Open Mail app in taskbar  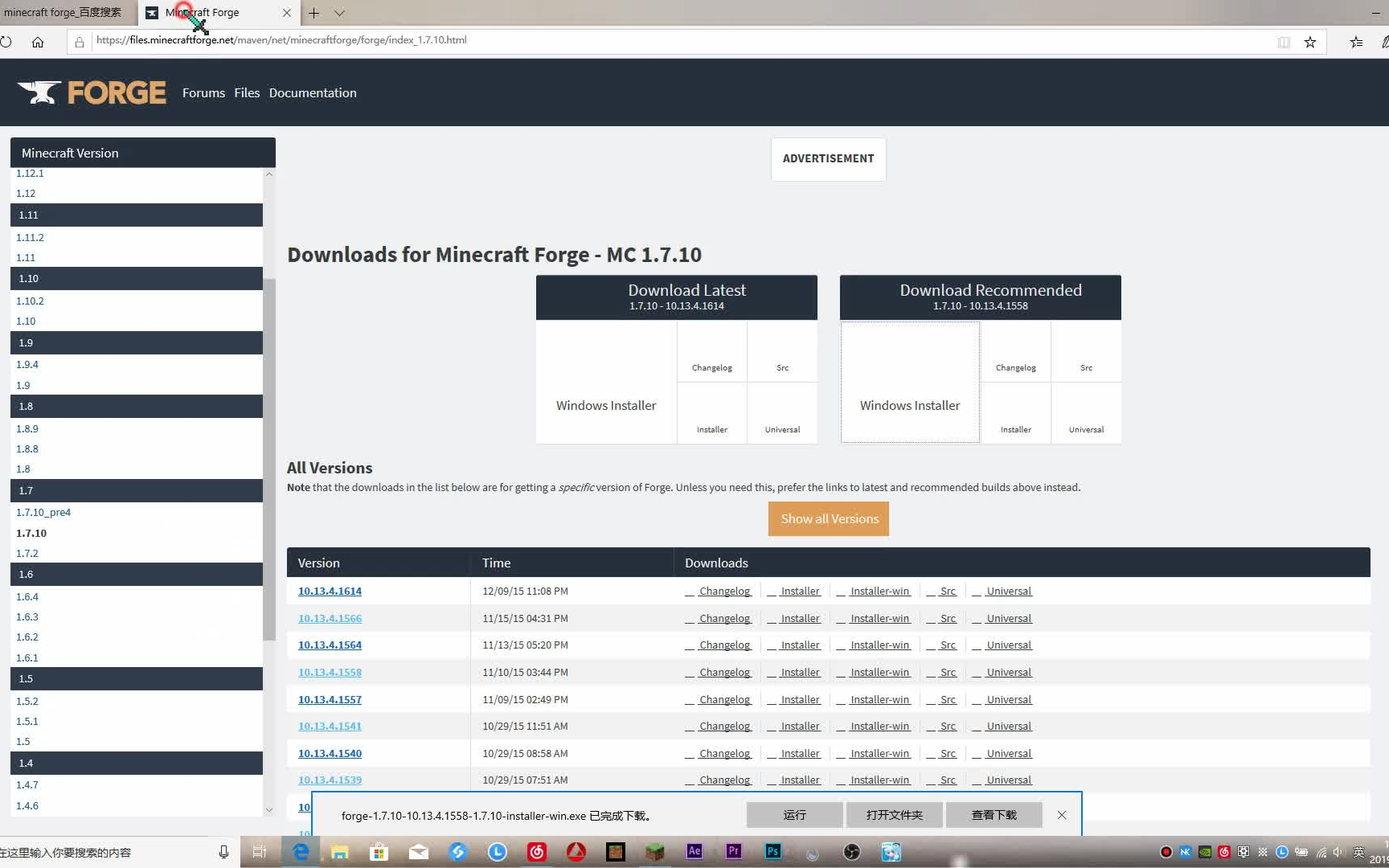pos(419,852)
